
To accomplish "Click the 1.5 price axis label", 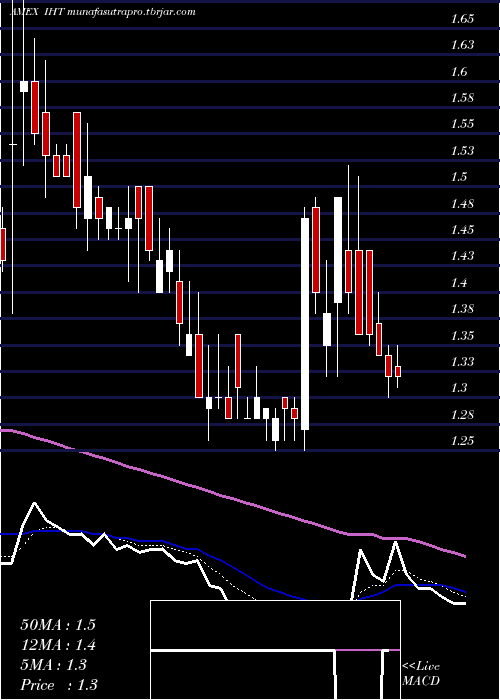I will click(x=459, y=177).
